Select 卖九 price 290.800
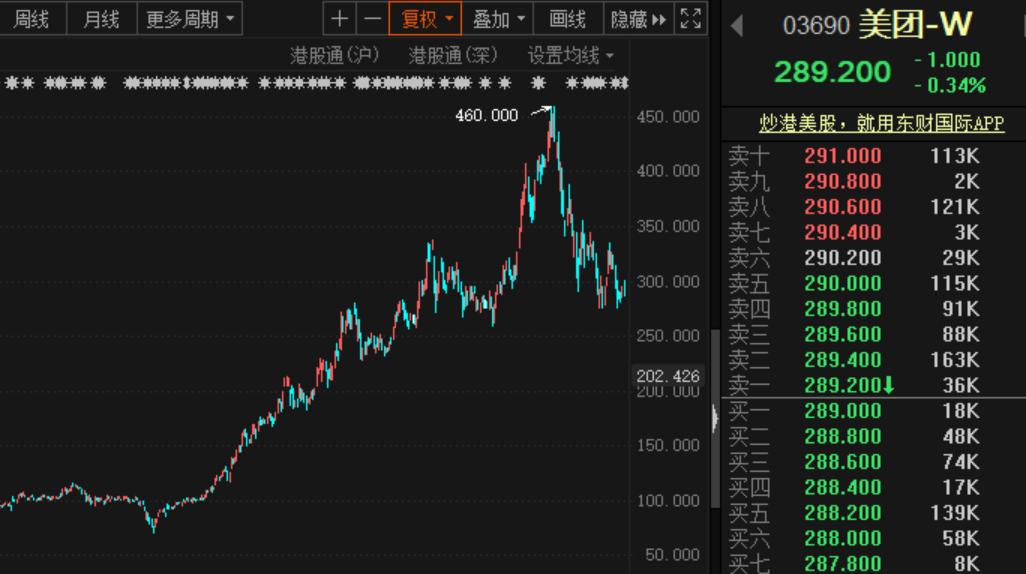 [843, 181]
